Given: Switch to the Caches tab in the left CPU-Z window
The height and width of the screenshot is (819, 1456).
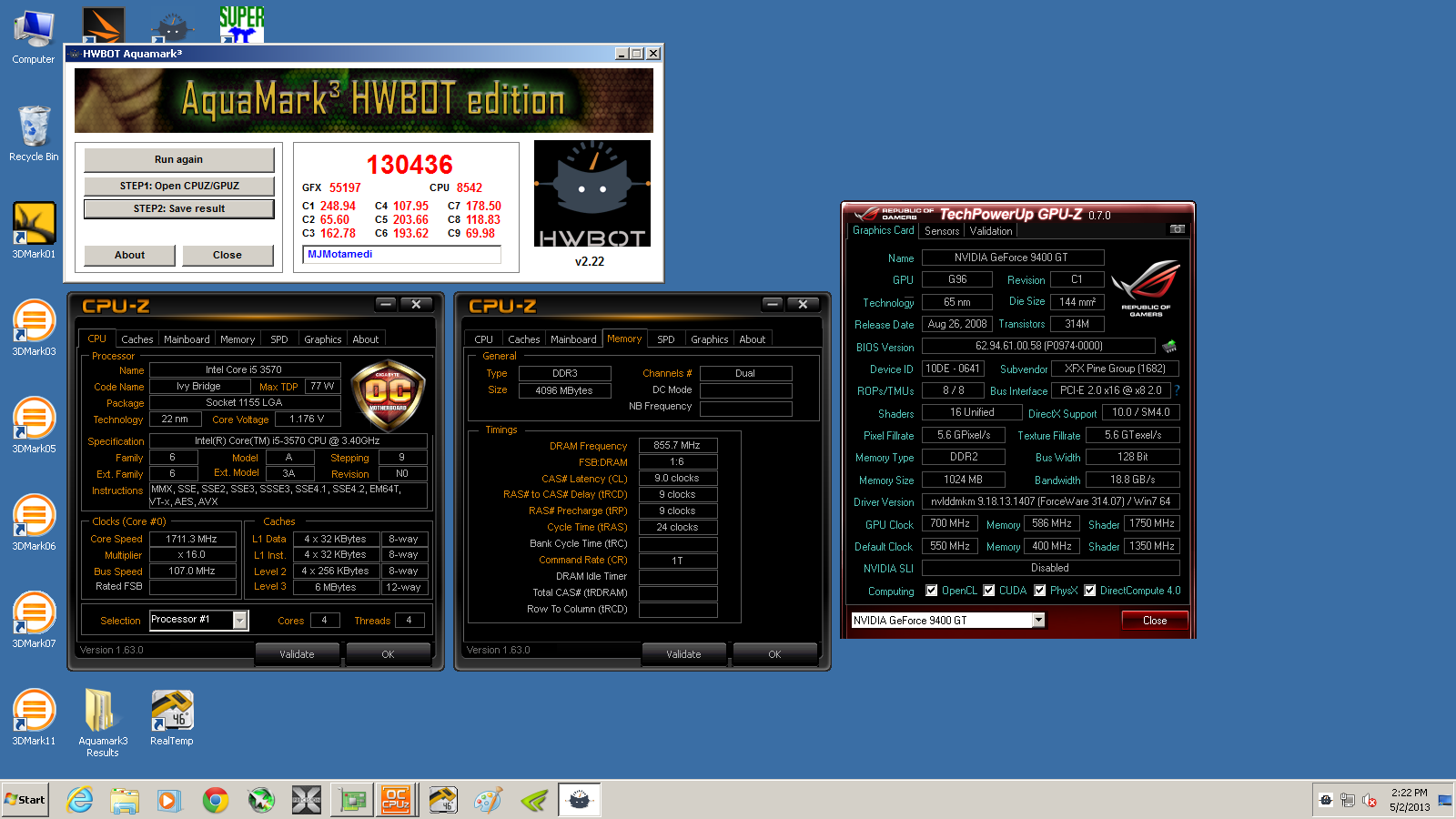Looking at the screenshot, I should 137,339.
